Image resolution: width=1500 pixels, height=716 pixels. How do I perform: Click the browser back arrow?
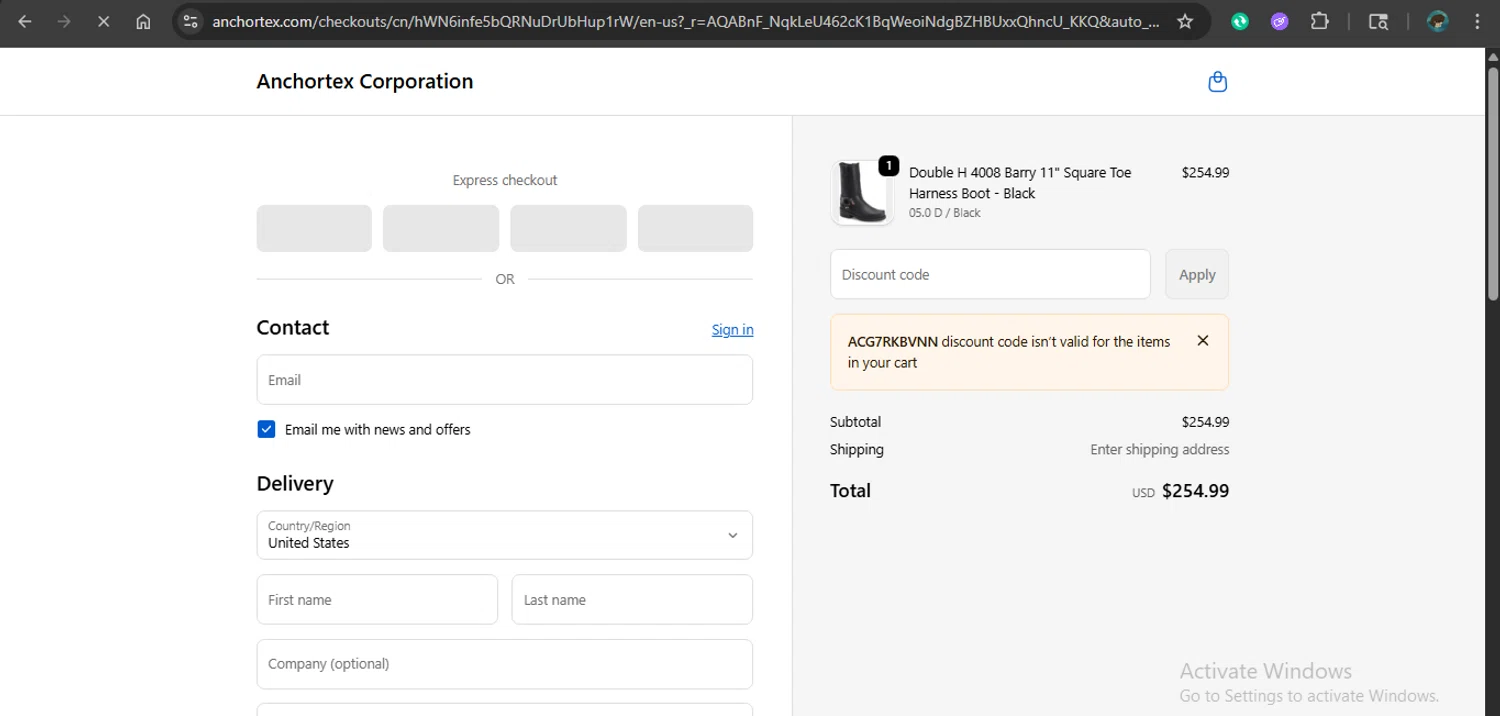(25, 21)
